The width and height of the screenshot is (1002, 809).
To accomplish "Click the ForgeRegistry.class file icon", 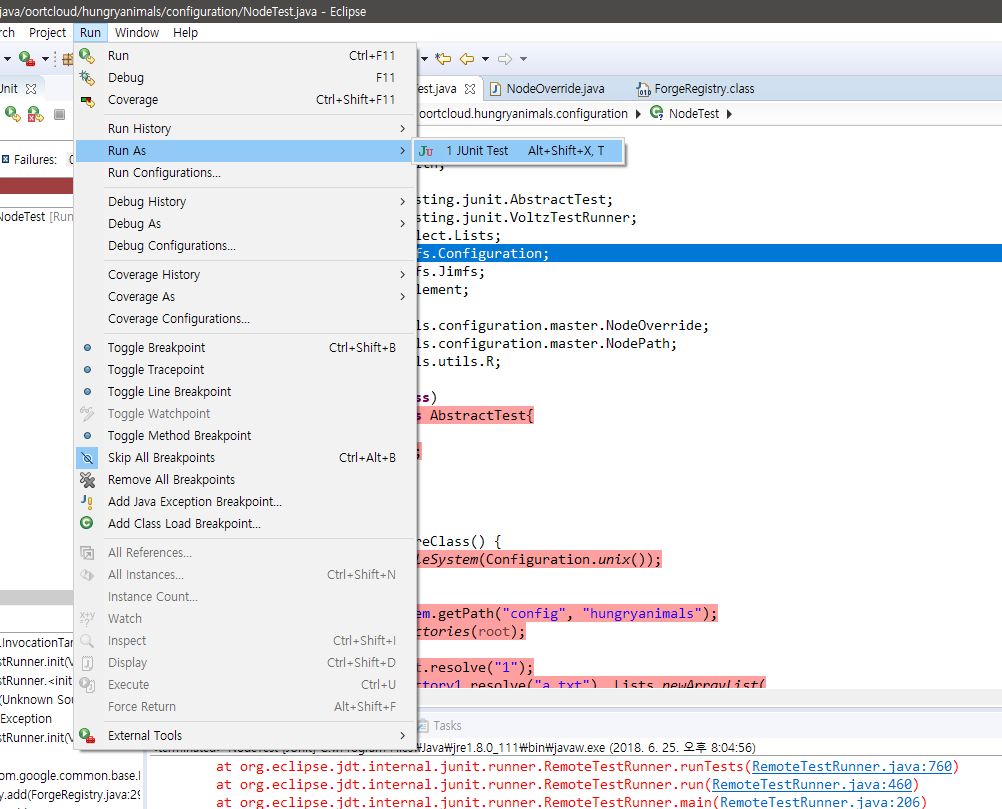I will [x=644, y=89].
